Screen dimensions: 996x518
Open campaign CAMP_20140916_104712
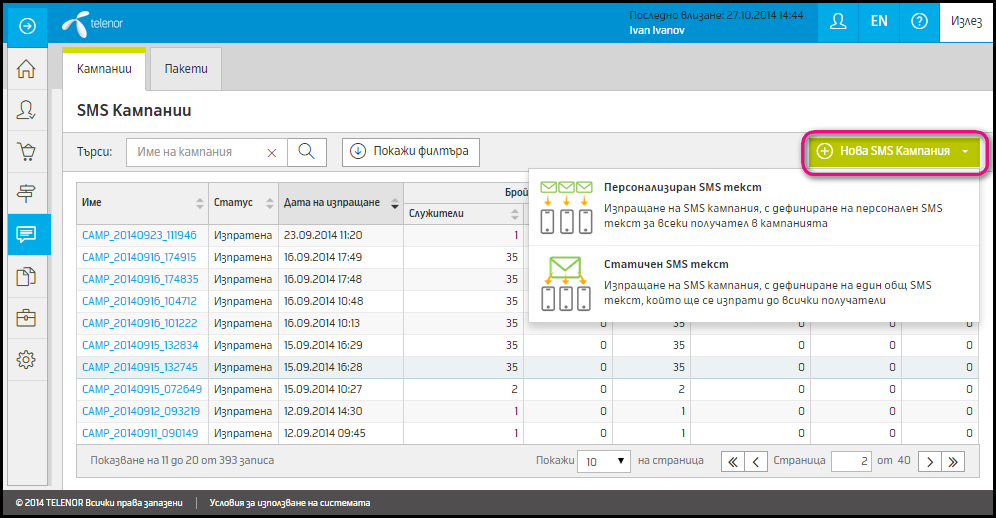click(x=139, y=301)
